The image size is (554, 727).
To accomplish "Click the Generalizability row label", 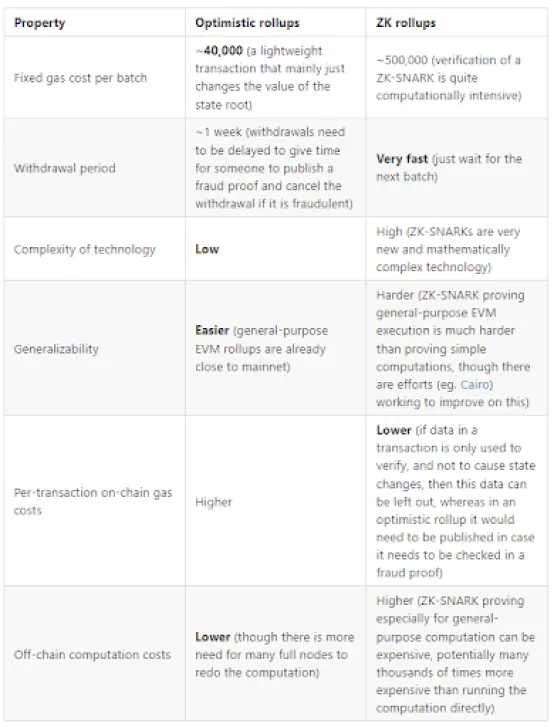I will coord(56,349).
